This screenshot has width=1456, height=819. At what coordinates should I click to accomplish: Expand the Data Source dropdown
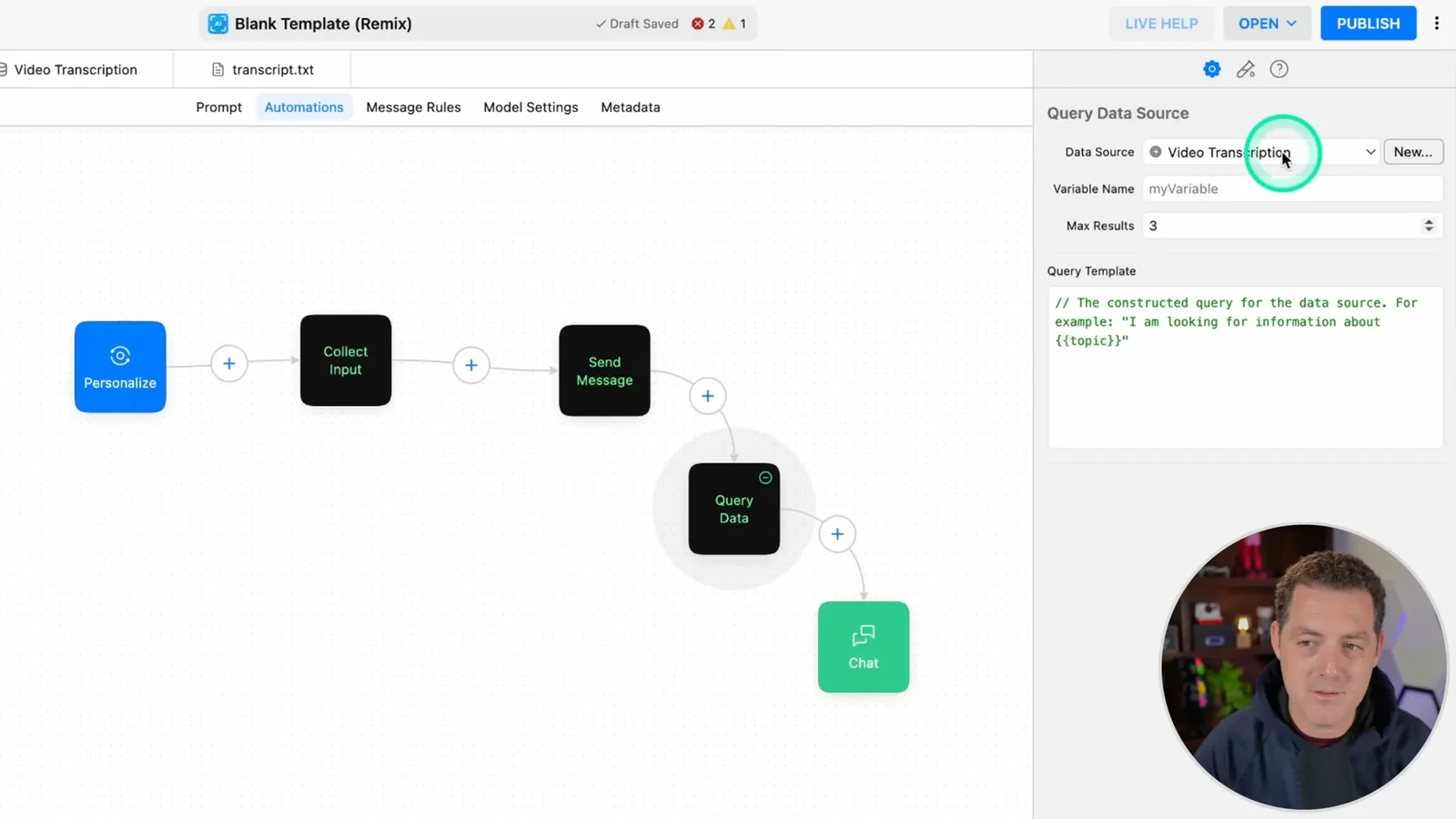[1261, 152]
